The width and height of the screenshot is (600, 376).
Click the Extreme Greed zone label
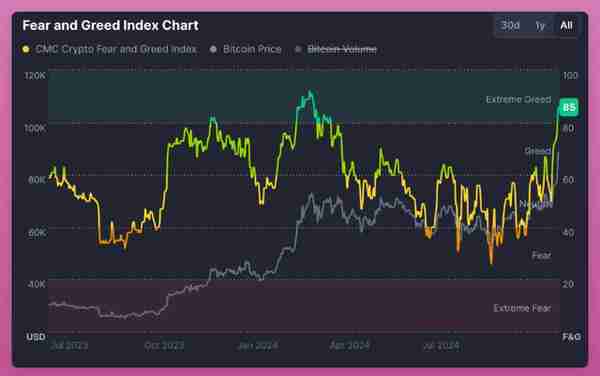518,99
